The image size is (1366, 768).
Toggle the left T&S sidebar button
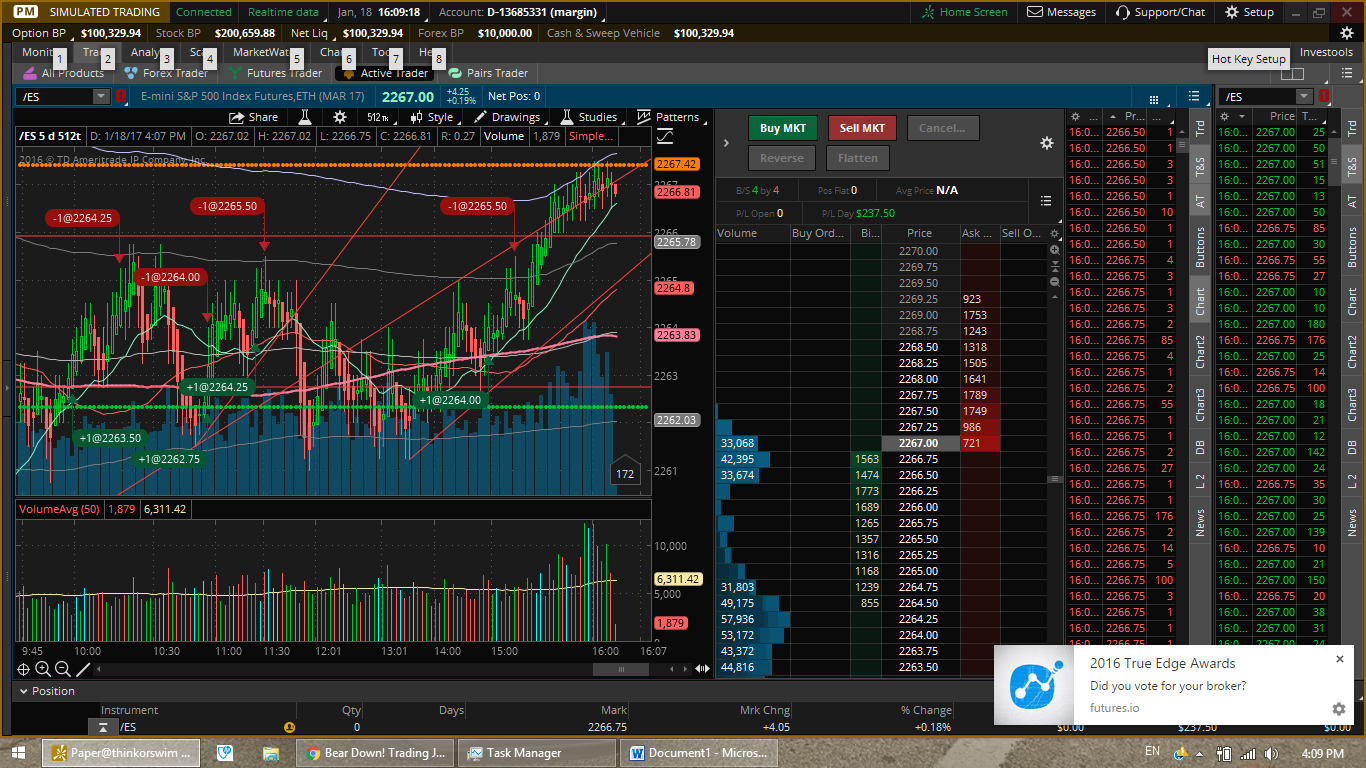click(x=1200, y=166)
